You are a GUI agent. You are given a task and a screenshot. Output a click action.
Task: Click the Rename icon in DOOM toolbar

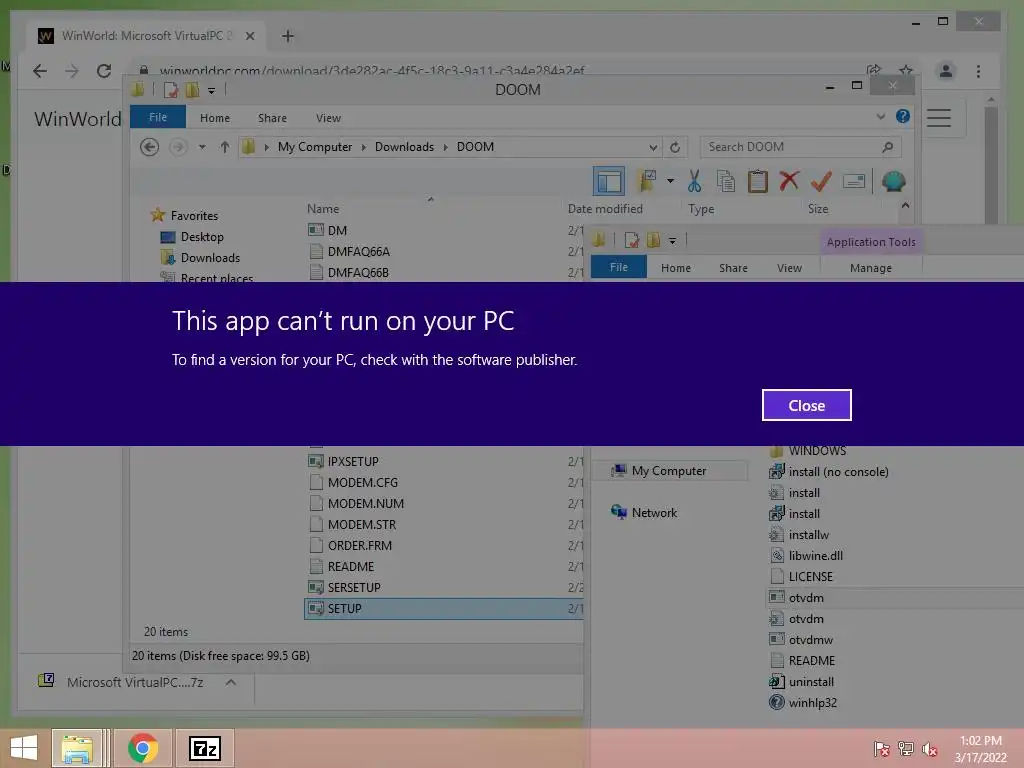[854, 181]
